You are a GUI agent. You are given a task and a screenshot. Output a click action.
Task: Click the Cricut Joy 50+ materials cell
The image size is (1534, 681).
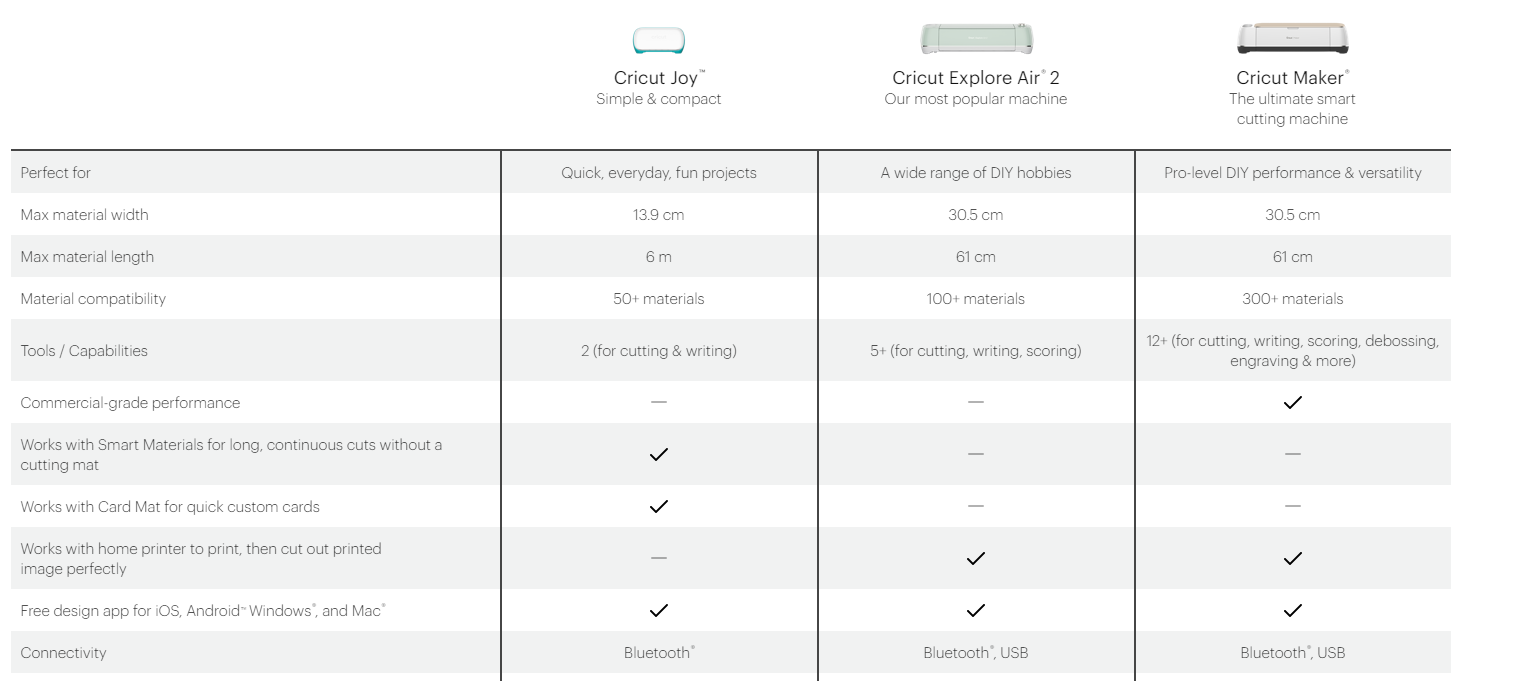(x=659, y=299)
